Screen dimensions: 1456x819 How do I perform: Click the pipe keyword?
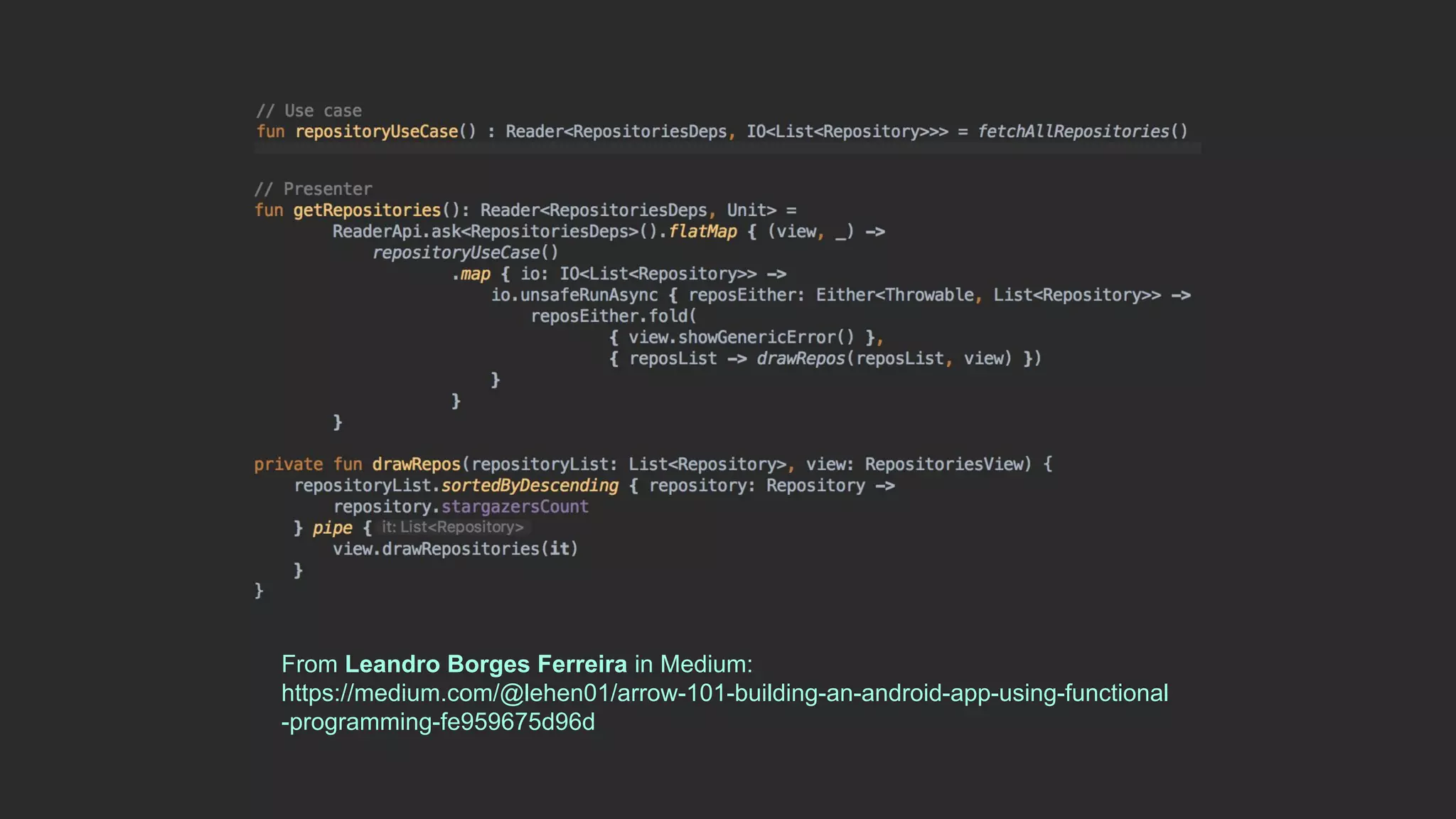(333, 528)
